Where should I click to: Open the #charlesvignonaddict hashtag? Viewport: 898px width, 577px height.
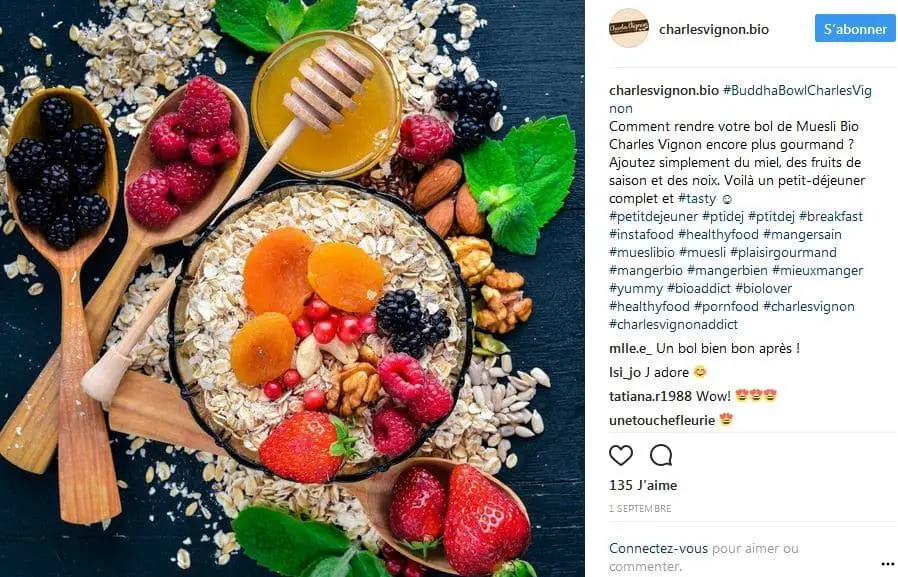pyautogui.click(x=674, y=325)
